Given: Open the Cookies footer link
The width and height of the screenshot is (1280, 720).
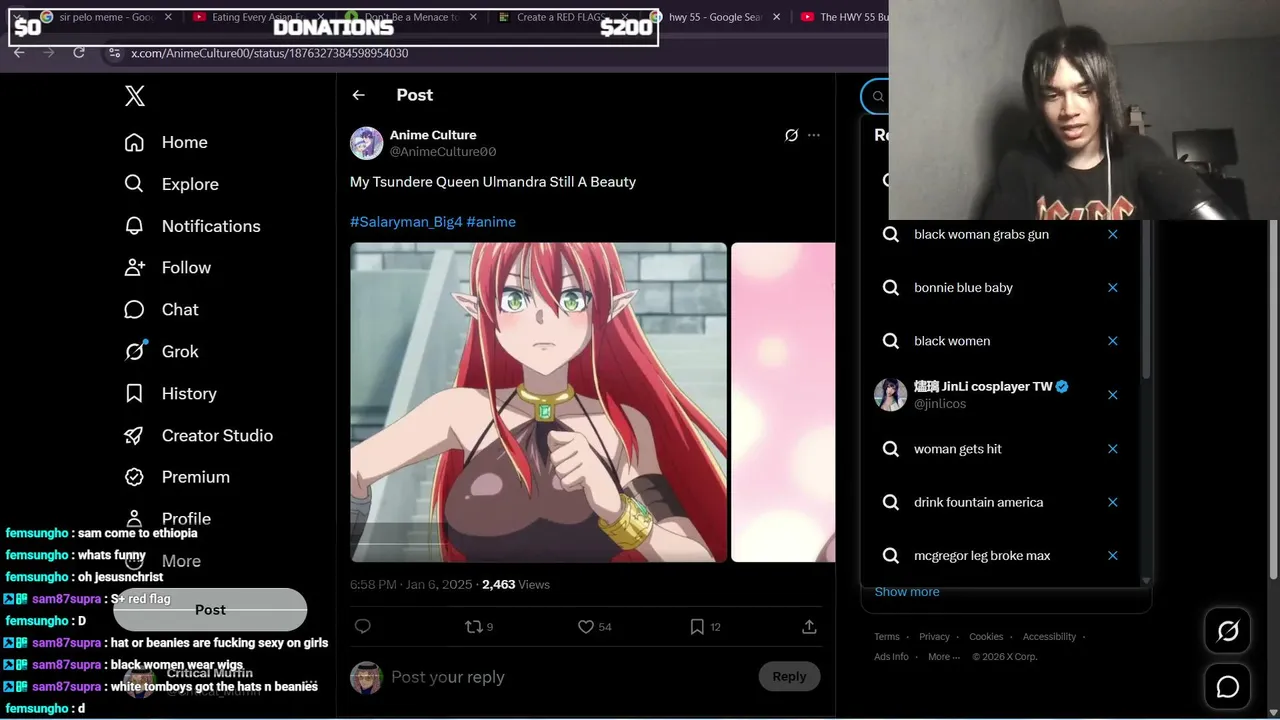Looking at the screenshot, I should point(986,637).
